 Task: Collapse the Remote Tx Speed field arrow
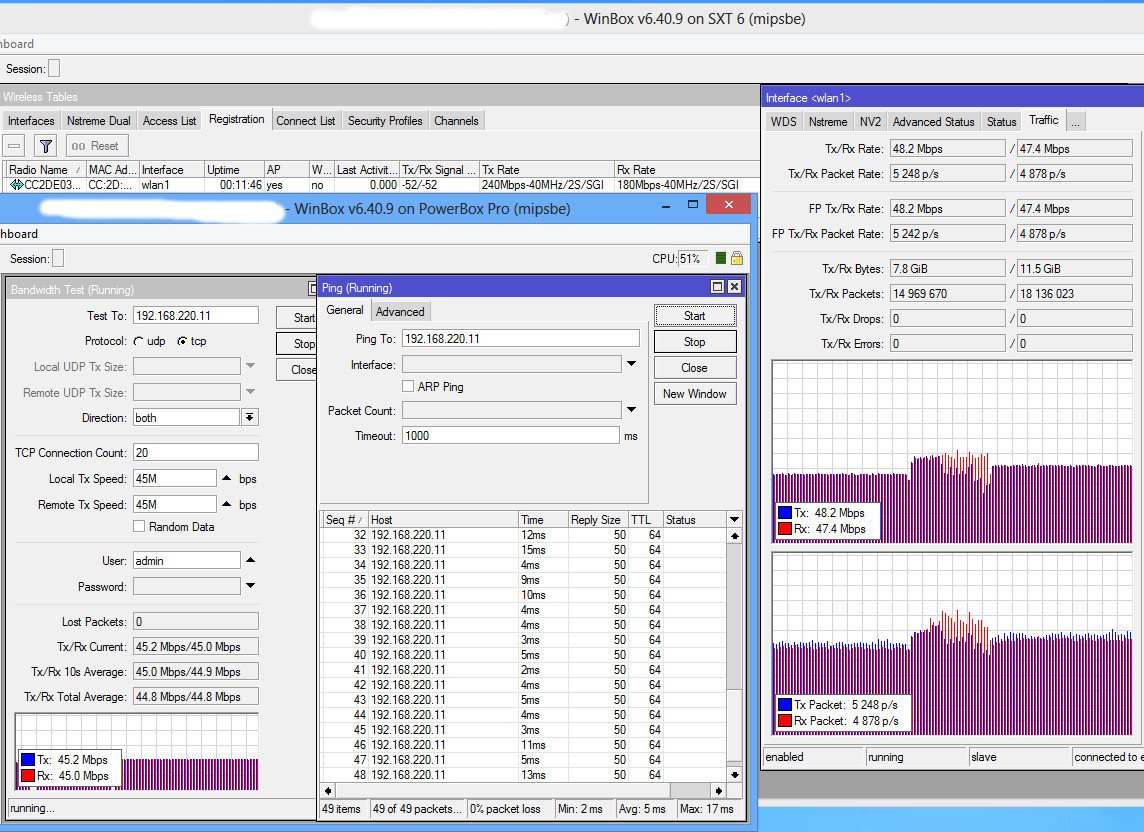click(x=226, y=504)
